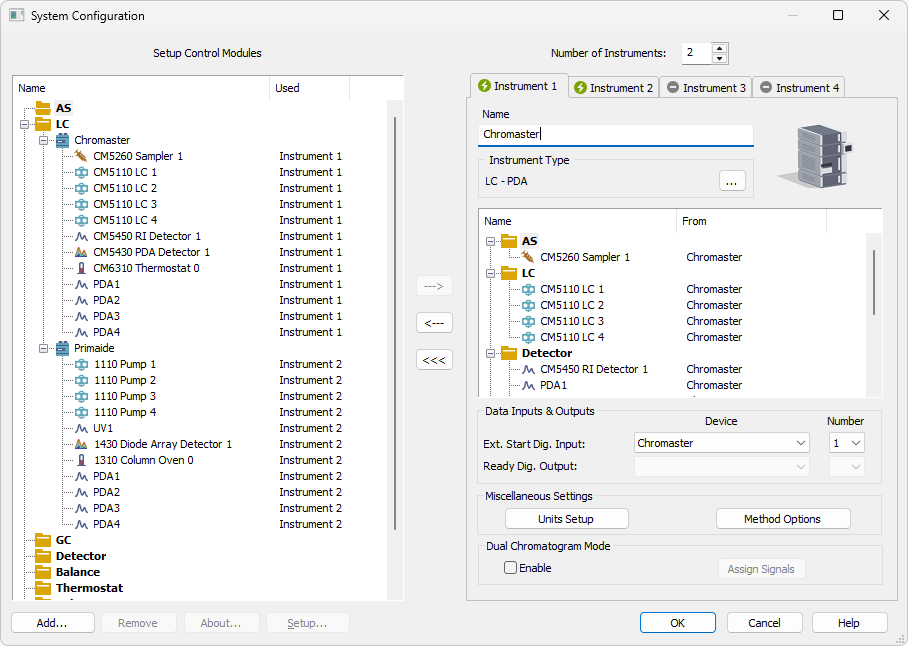Click the instrument Name text field
This screenshot has height=646, width=908.
615,134
